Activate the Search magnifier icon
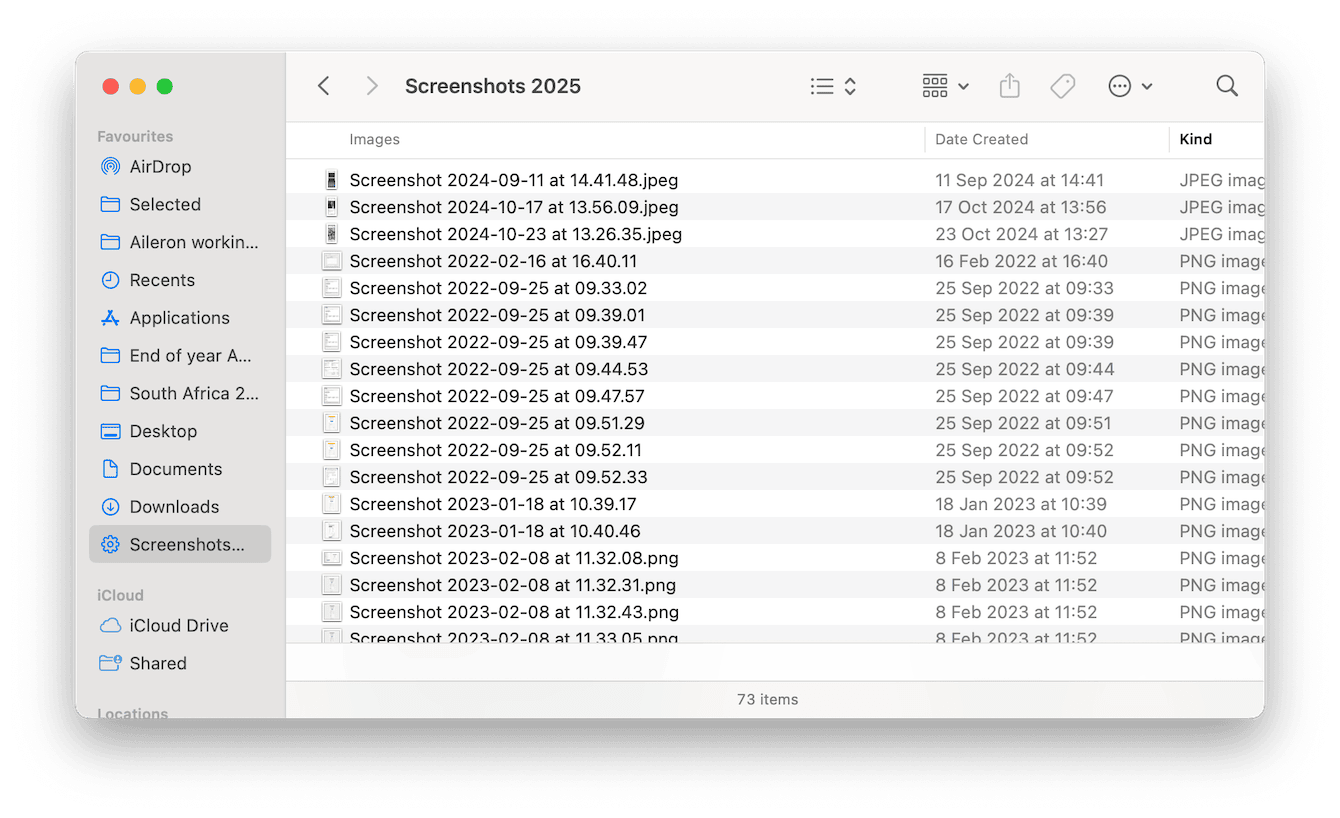This screenshot has width=1340, height=818. [1226, 86]
